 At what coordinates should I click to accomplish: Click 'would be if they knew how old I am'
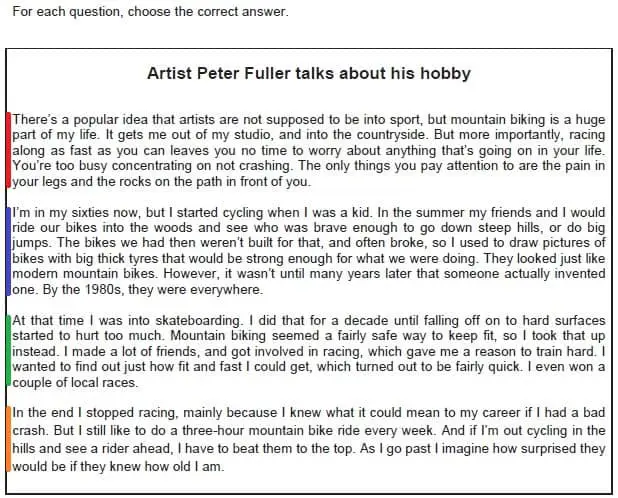tap(117, 466)
